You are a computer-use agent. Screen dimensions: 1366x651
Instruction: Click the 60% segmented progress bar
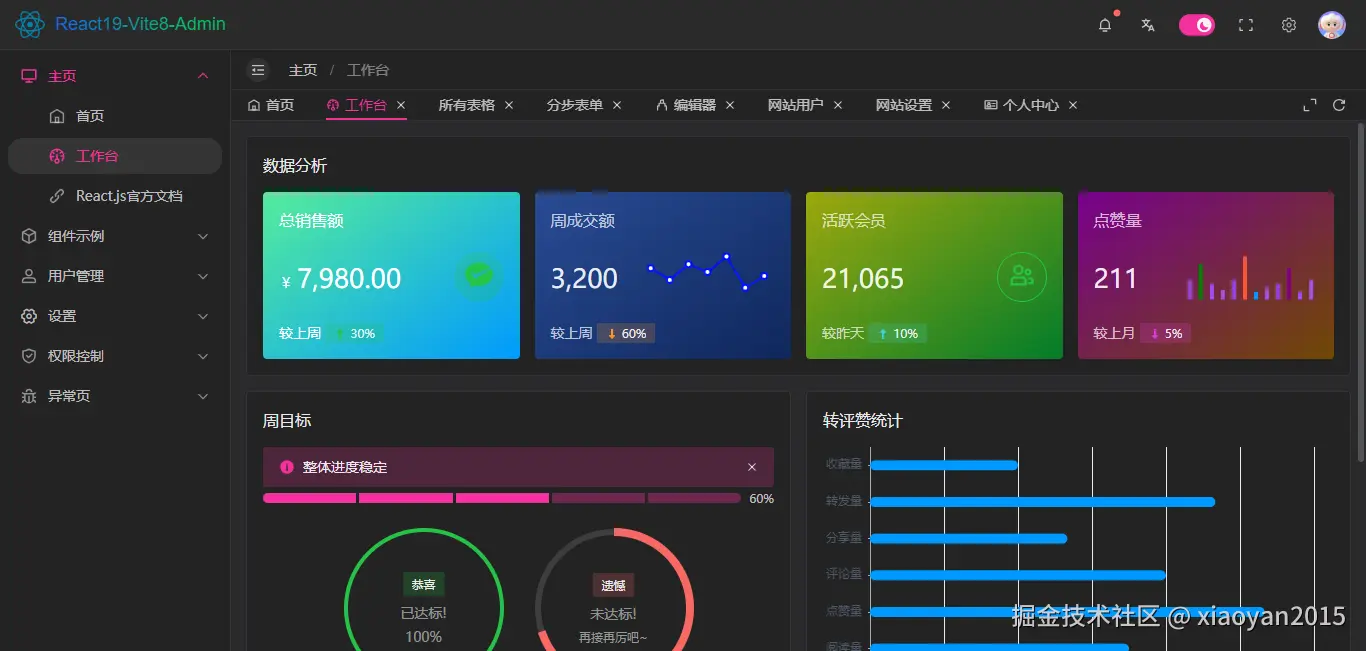point(502,498)
